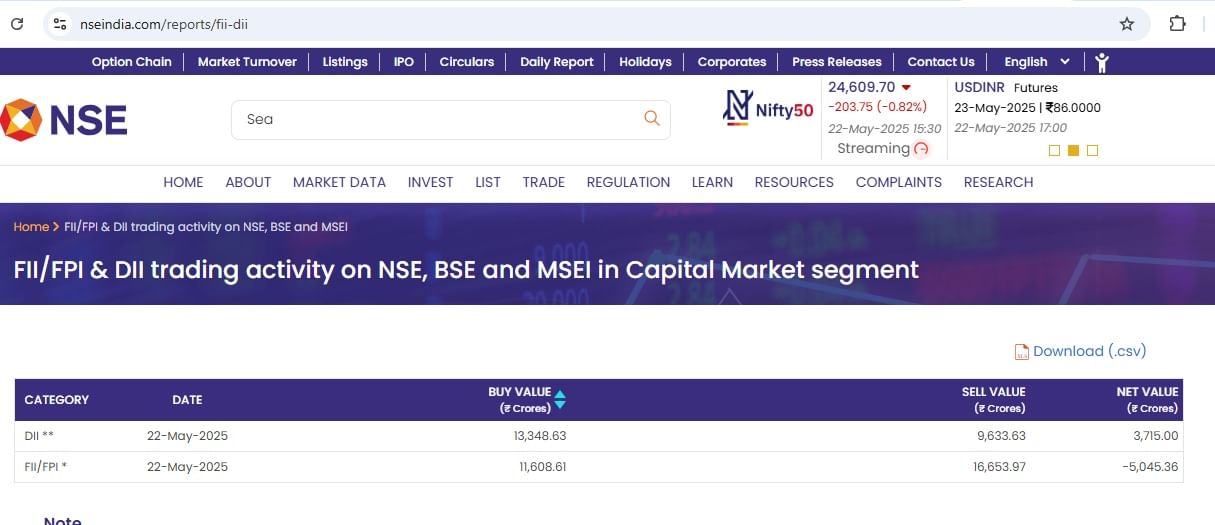
Task: Click the NSE logo
Action: click(64, 120)
